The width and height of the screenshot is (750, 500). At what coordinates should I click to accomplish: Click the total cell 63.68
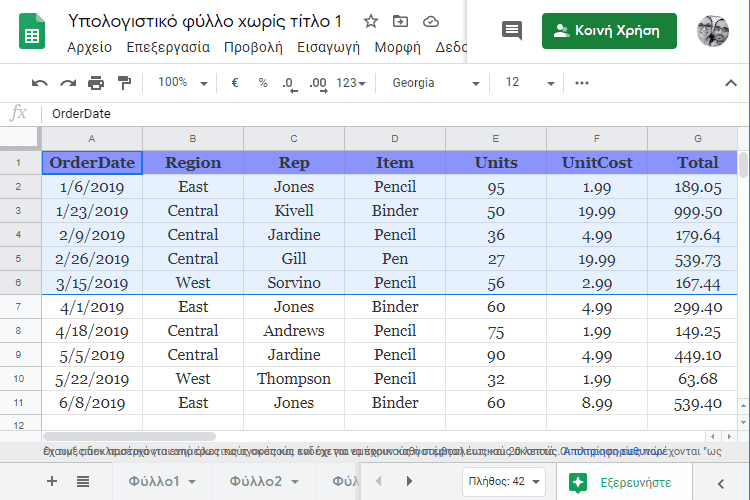693,379
